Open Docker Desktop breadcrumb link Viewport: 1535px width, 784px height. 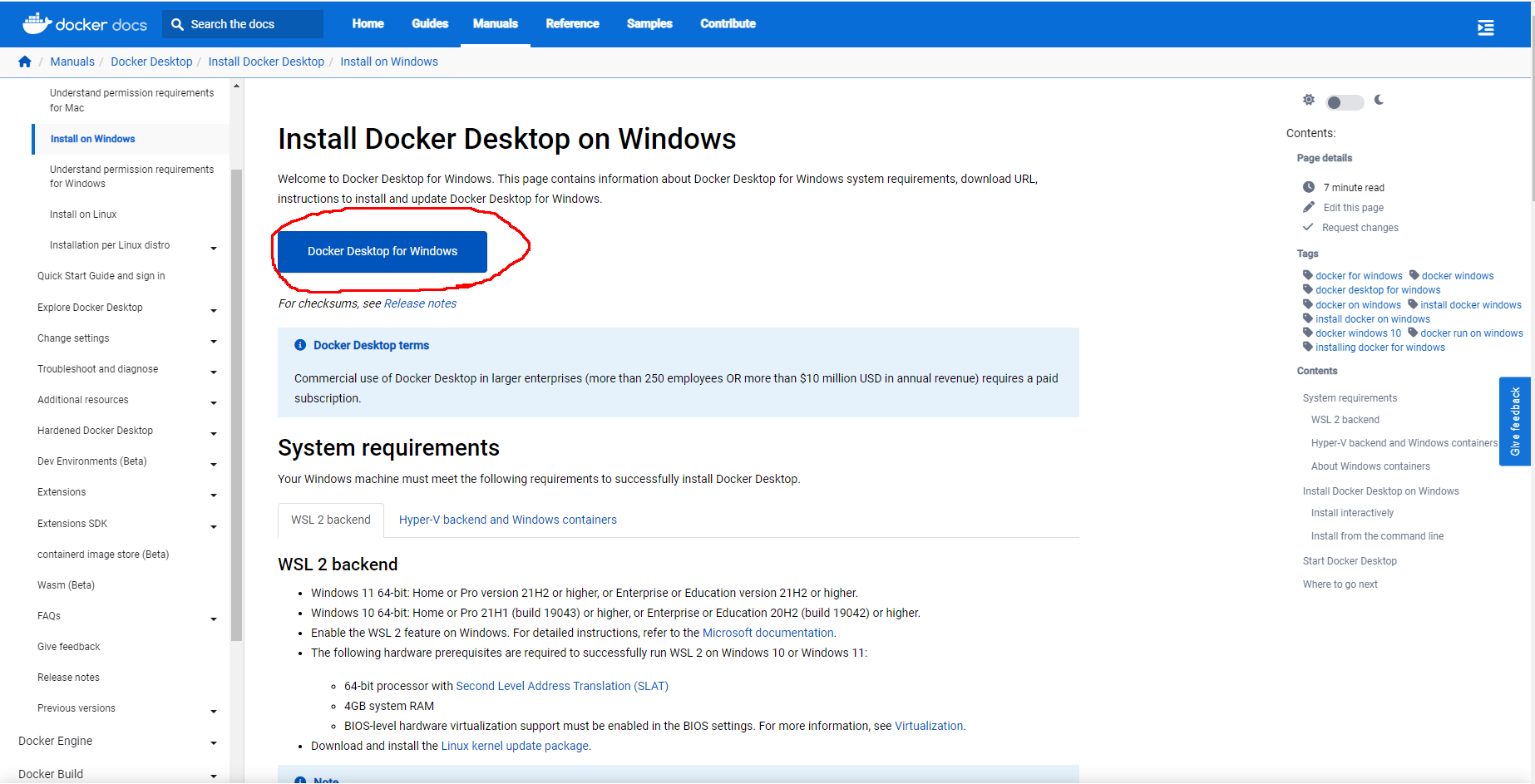151,62
